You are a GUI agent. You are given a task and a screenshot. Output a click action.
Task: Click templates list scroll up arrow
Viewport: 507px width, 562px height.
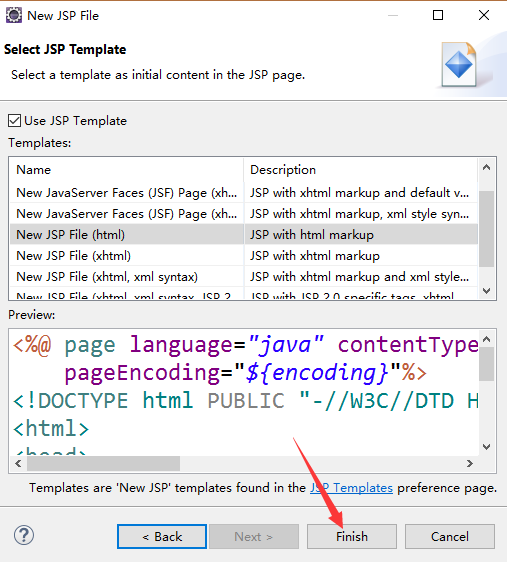tap(486, 167)
